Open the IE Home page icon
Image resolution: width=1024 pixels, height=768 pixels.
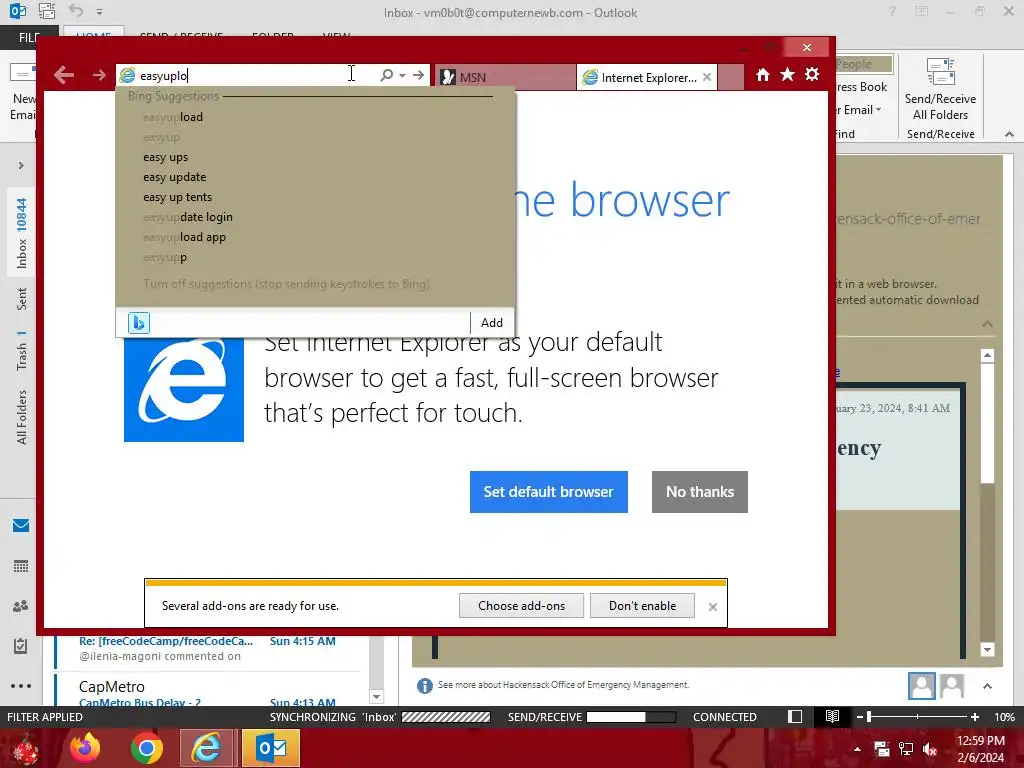[762, 74]
